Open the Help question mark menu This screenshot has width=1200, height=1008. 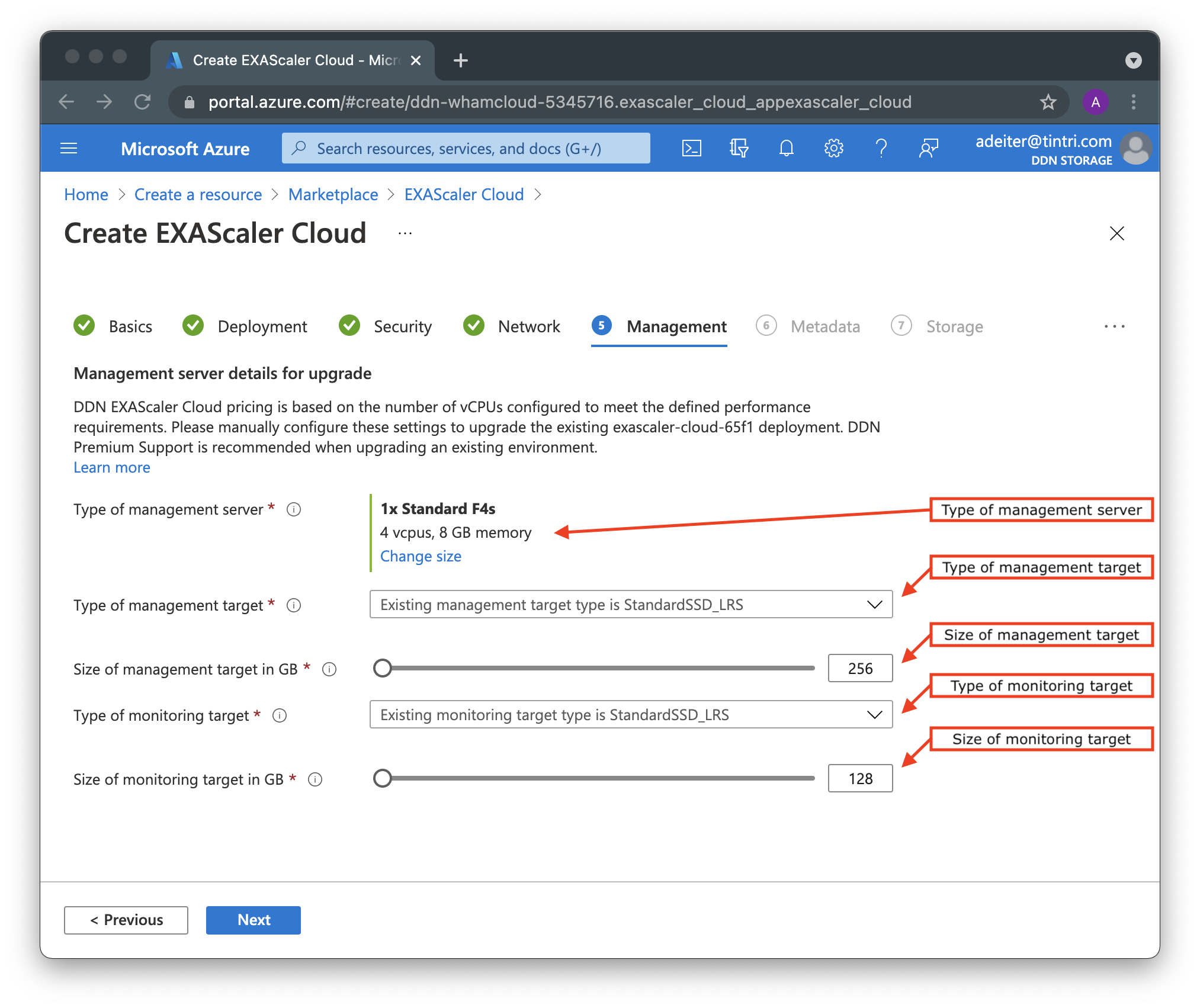881,148
